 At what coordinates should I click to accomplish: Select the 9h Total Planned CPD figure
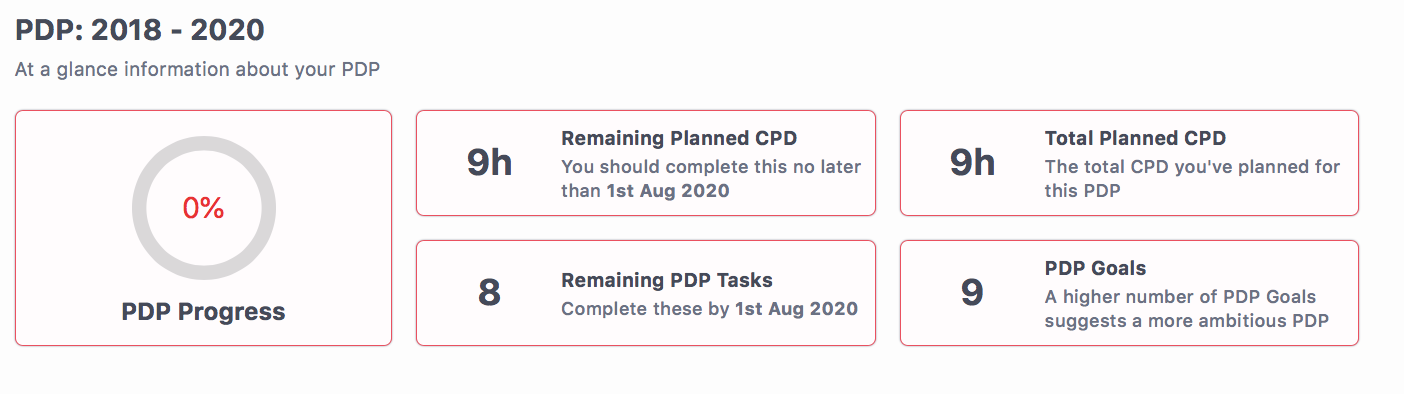[x=972, y=163]
